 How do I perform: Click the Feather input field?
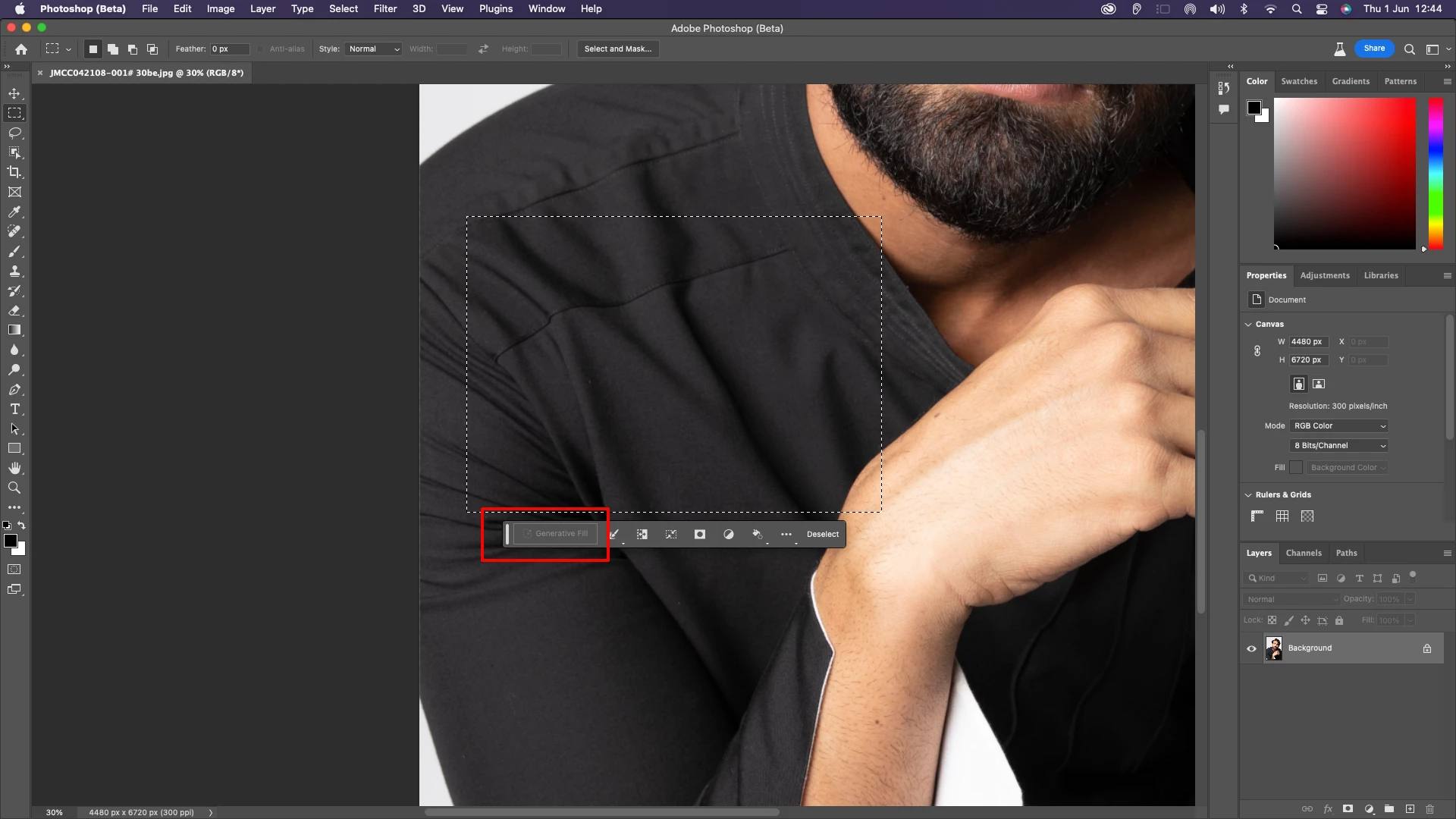[x=230, y=49]
